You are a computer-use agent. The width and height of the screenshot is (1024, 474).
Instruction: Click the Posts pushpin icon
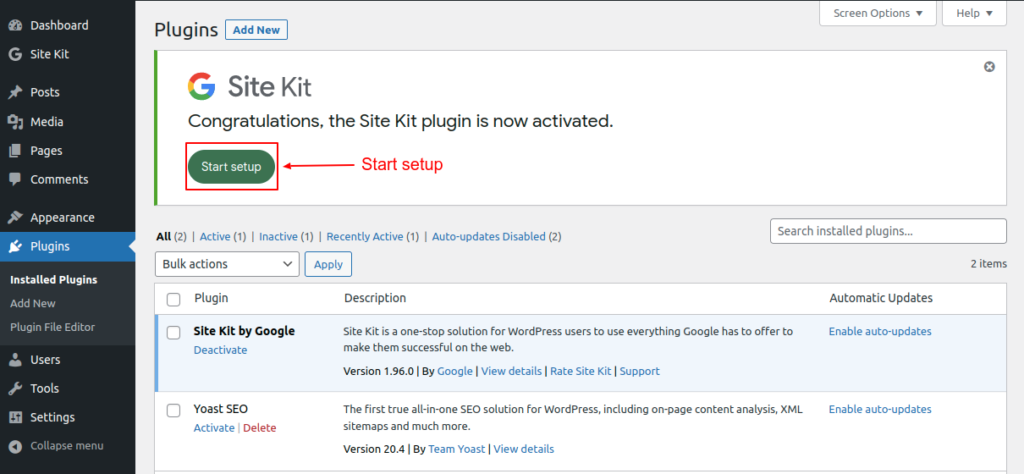pos(15,93)
